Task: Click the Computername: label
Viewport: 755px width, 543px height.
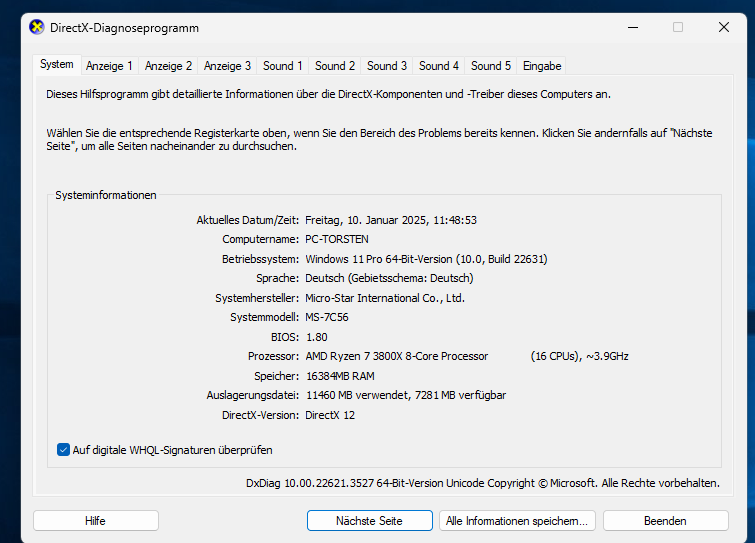Action: [x=260, y=239]
